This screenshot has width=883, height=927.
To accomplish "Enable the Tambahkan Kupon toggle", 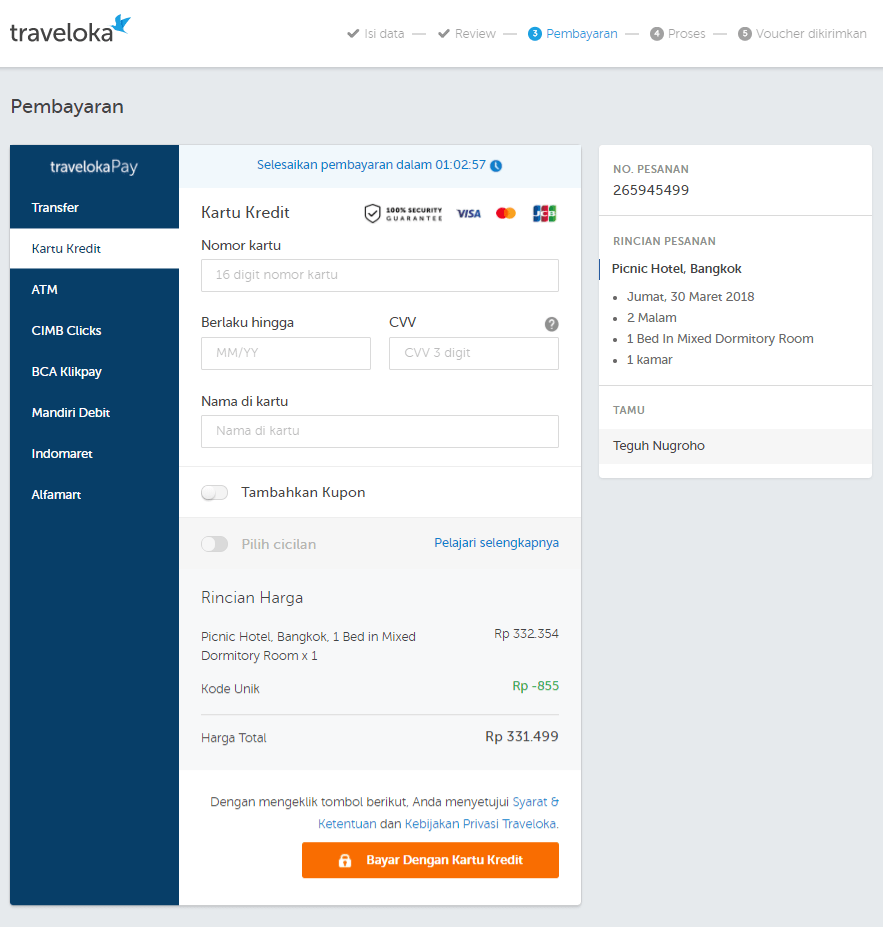I will [x=215, y=493].
